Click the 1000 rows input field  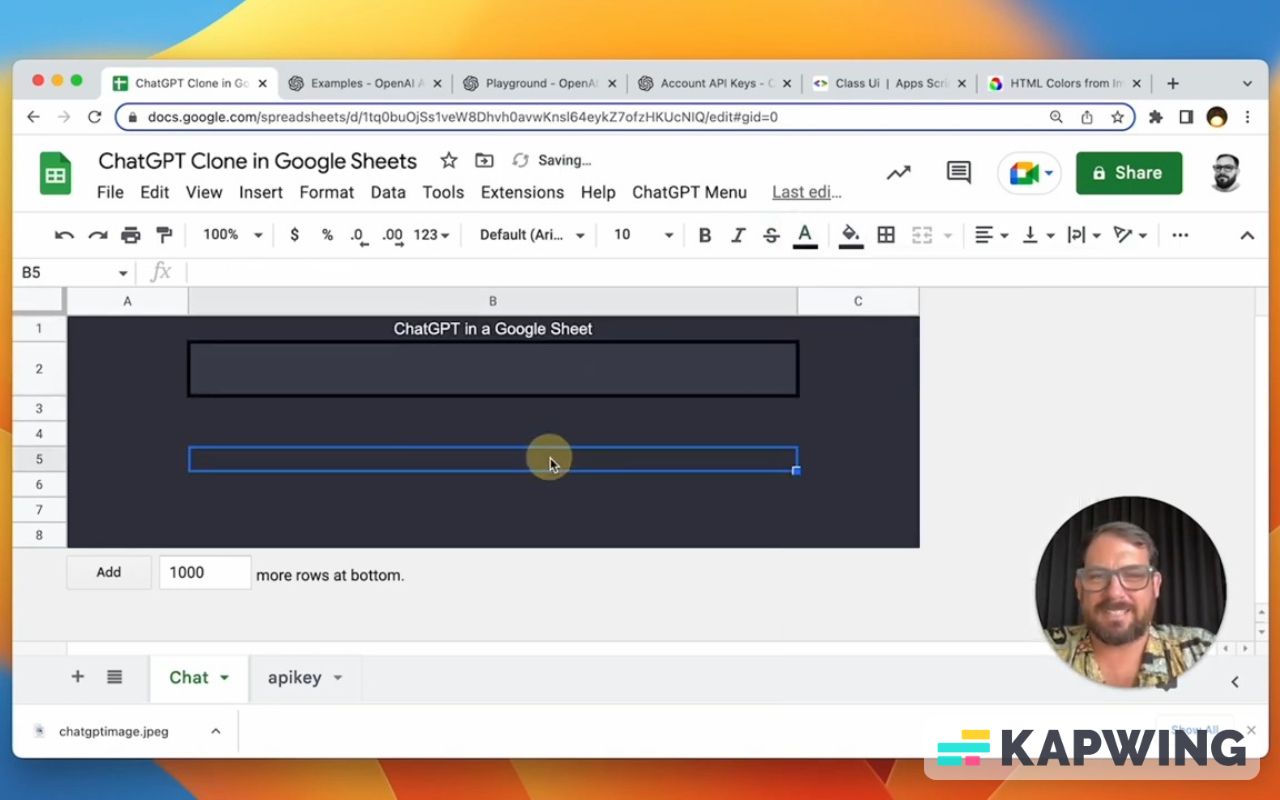pyautogui.click(x=205, y=573)
